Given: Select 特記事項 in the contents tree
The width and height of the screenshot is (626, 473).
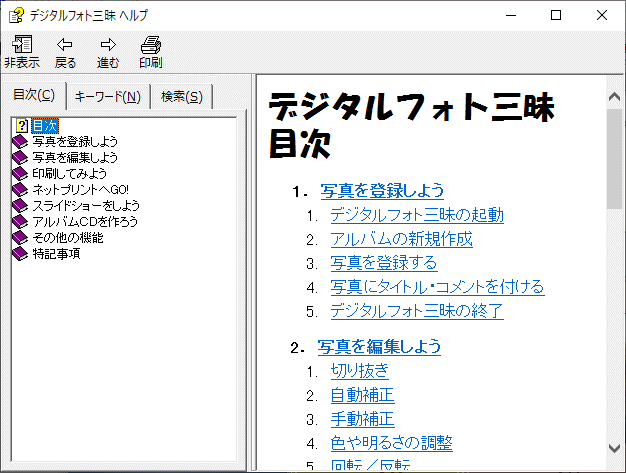Looking at the screenshot, I should coord(56,254).
